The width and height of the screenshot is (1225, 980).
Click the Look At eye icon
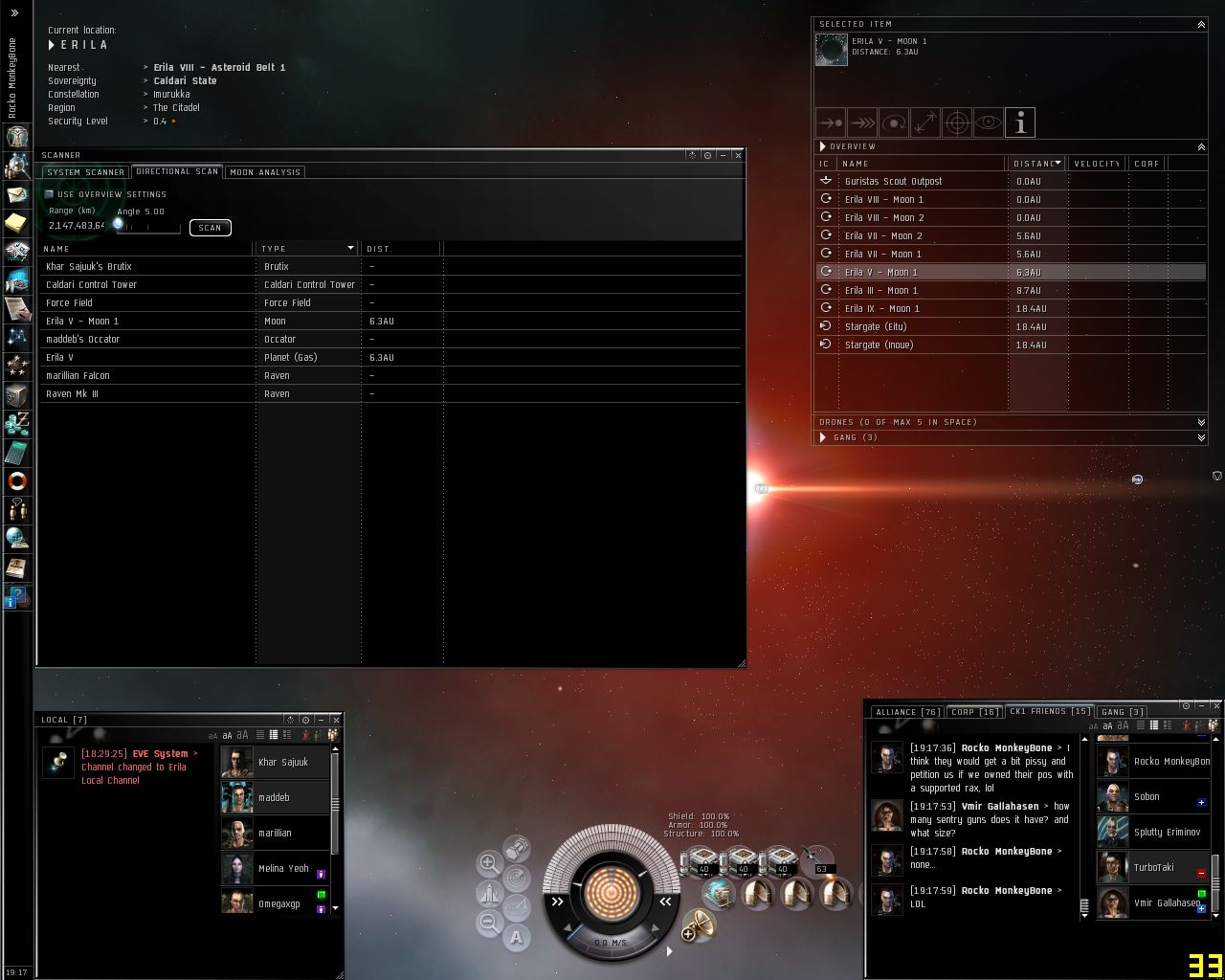pyautogui.click(x=989, y=122)
